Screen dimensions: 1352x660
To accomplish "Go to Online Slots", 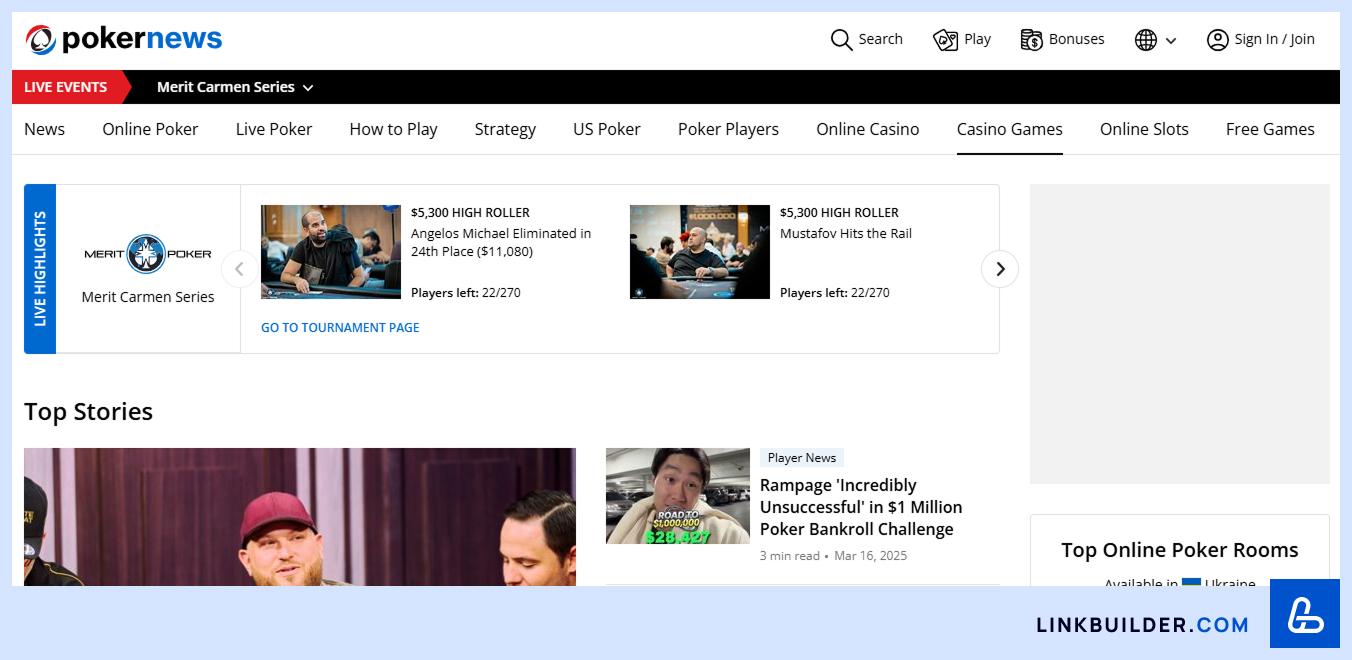I will pyautogui.click(x=1144, y=129).
